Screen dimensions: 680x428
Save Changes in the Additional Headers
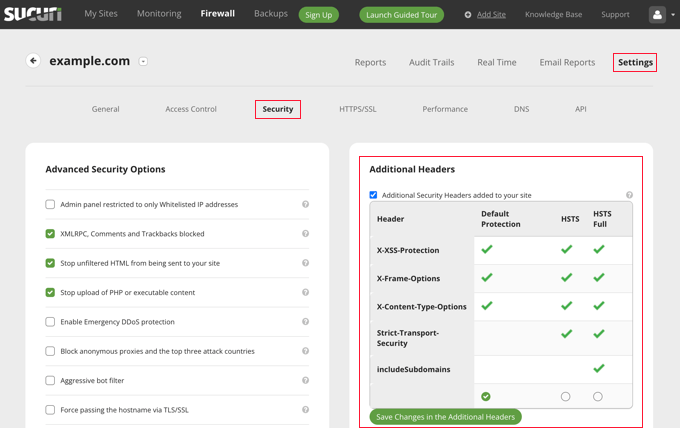445,416
